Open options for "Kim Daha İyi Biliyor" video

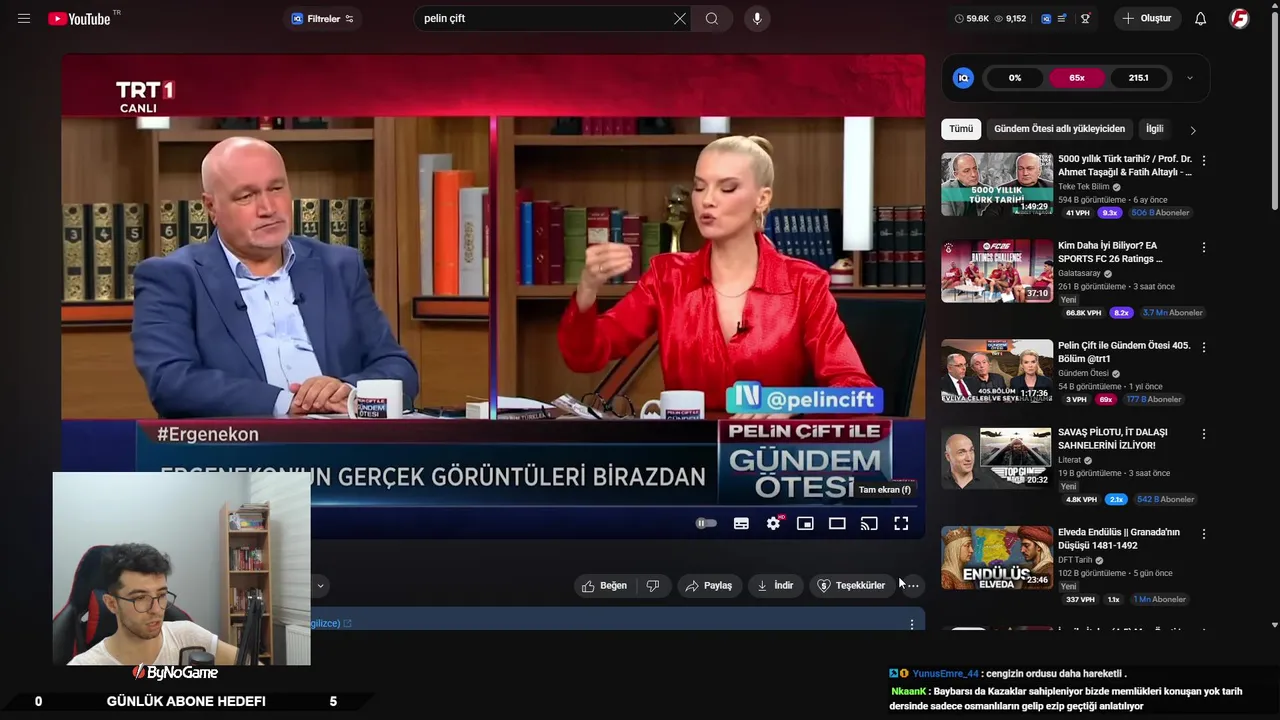coord(1204,247)
